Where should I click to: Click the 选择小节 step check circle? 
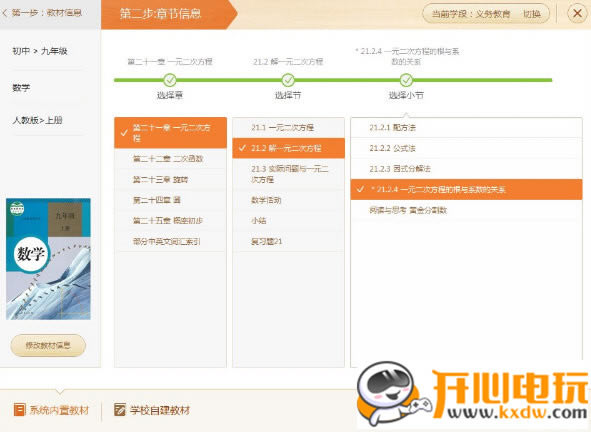click(x=406, y=80)
